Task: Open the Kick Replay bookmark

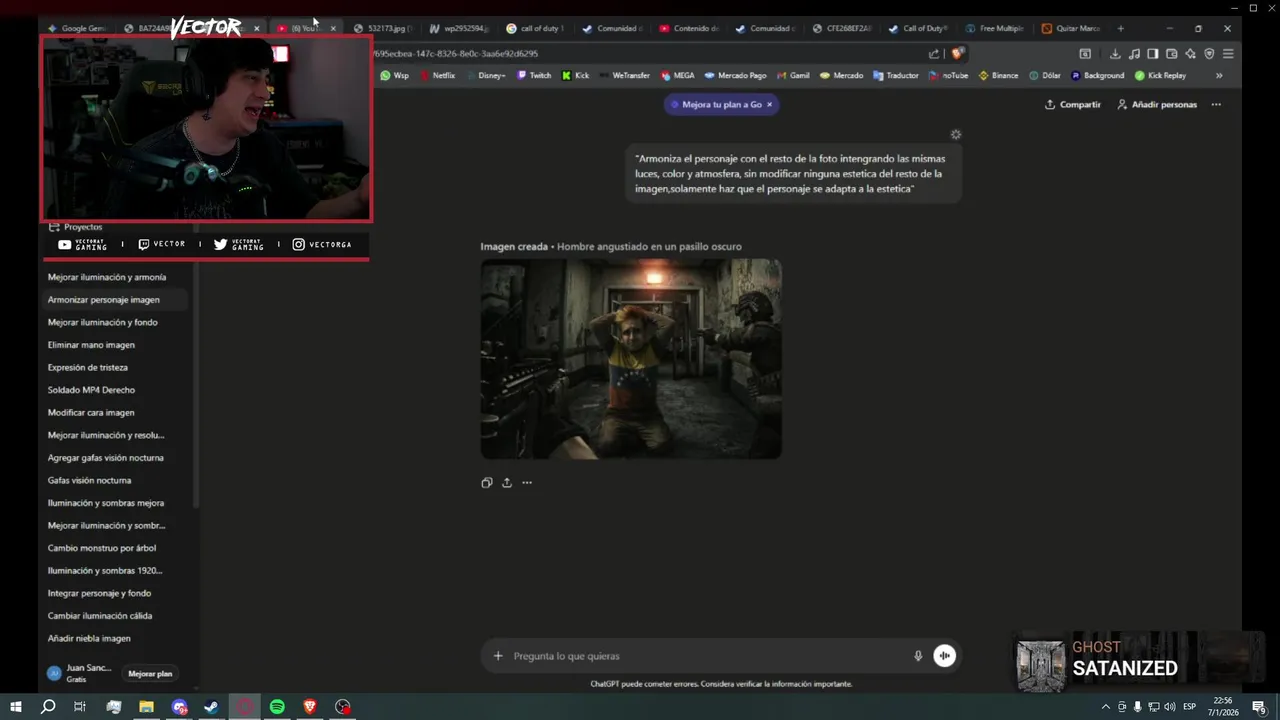Action: [1160, 75]
